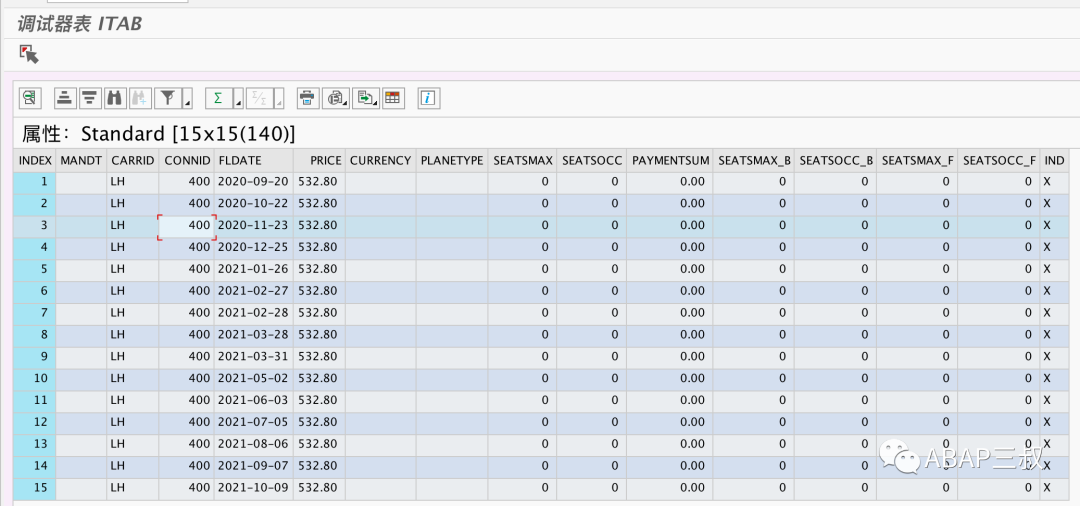Open Find with the binoculars icon

coord(114,98)
